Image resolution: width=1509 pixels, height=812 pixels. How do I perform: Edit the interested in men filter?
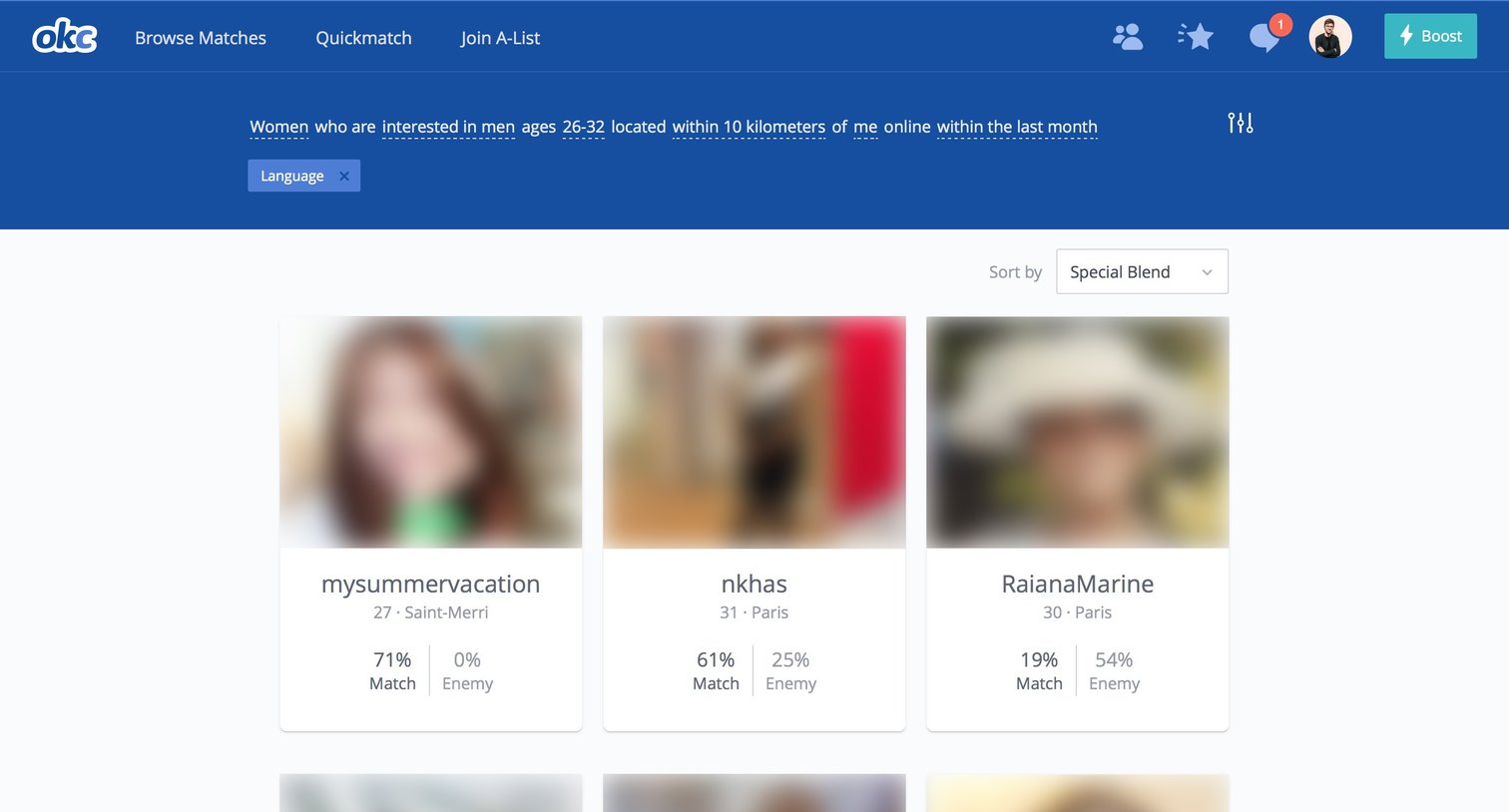pos(448,127)
